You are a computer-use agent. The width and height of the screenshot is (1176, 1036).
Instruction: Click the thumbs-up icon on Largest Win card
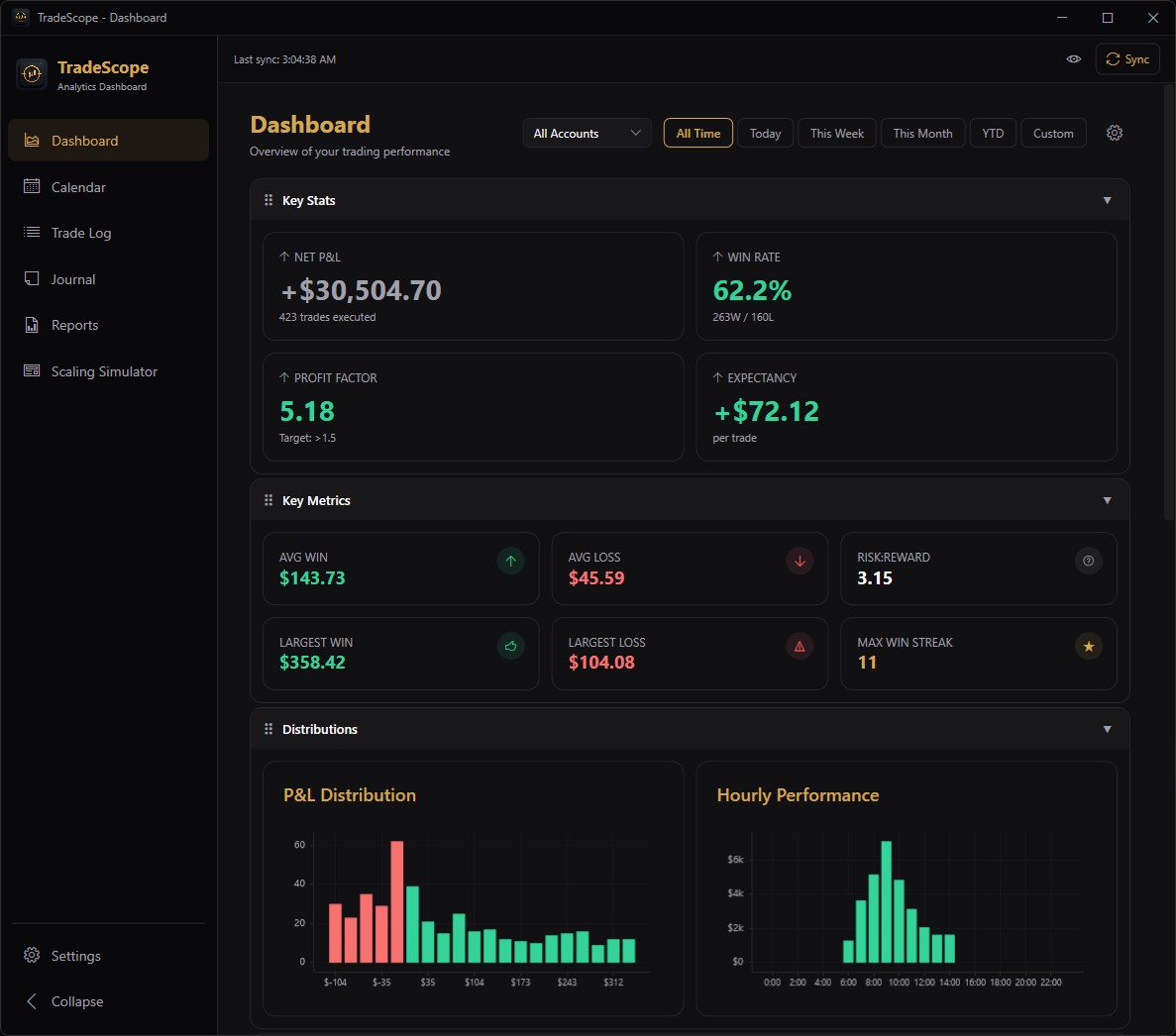click(x=510, y=646)
